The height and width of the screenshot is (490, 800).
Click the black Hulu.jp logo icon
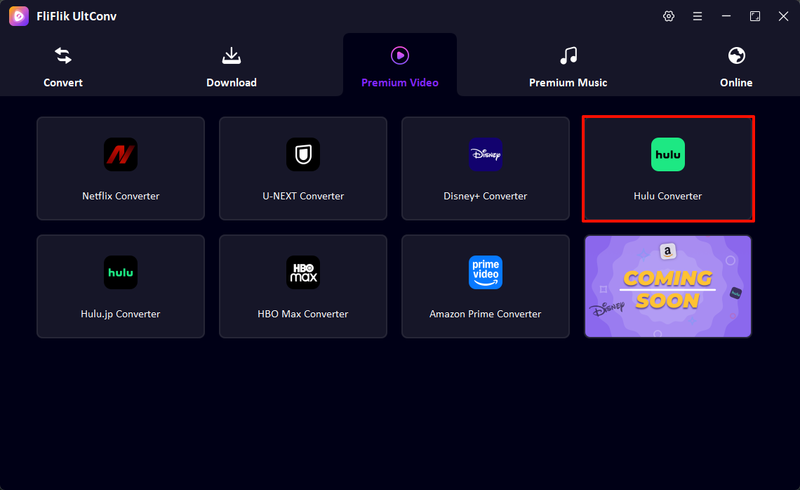(x=121, y=272)
